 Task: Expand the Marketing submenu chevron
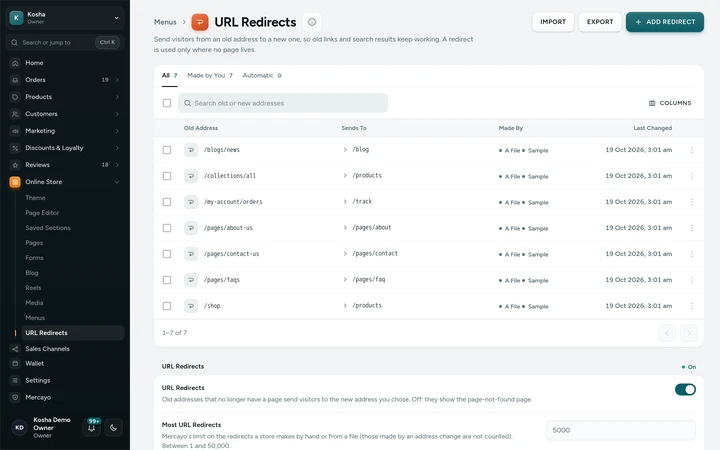point(117,131)
